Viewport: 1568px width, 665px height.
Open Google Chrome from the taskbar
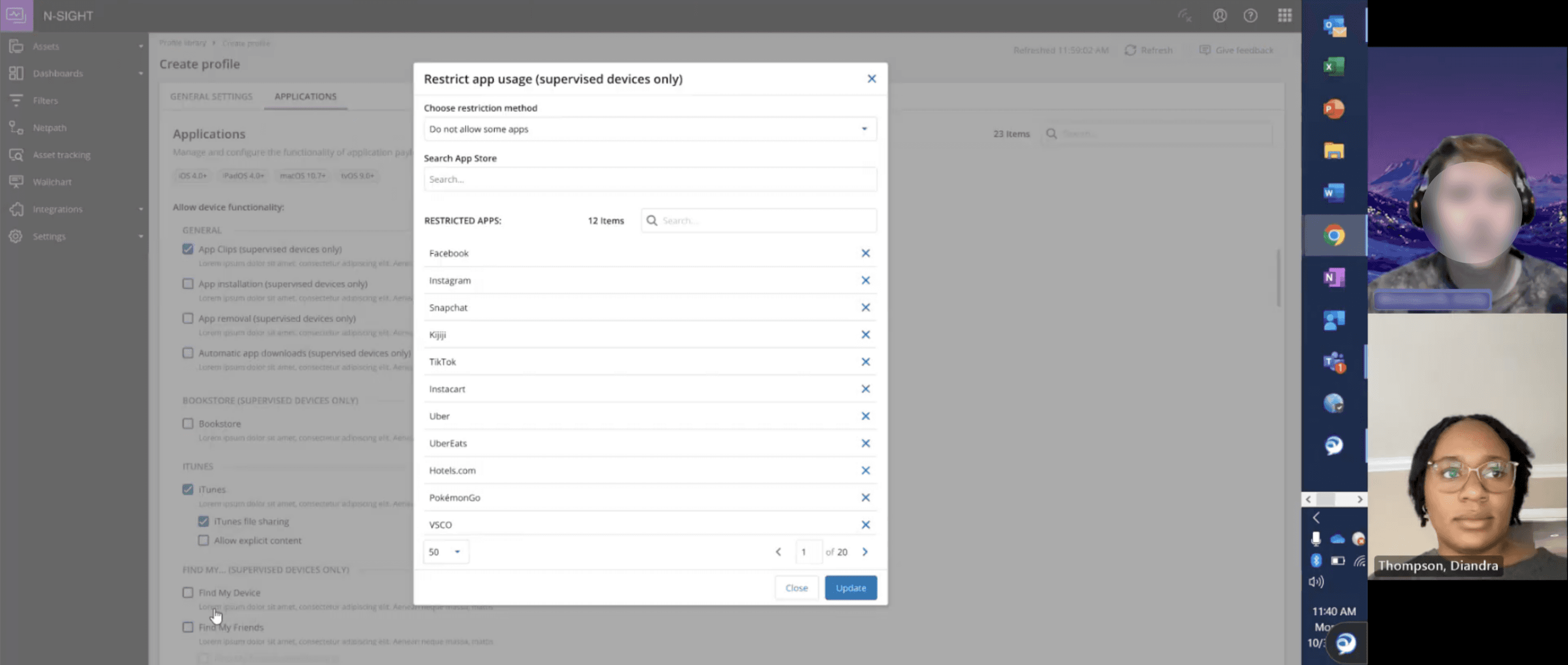[1334, 236]
